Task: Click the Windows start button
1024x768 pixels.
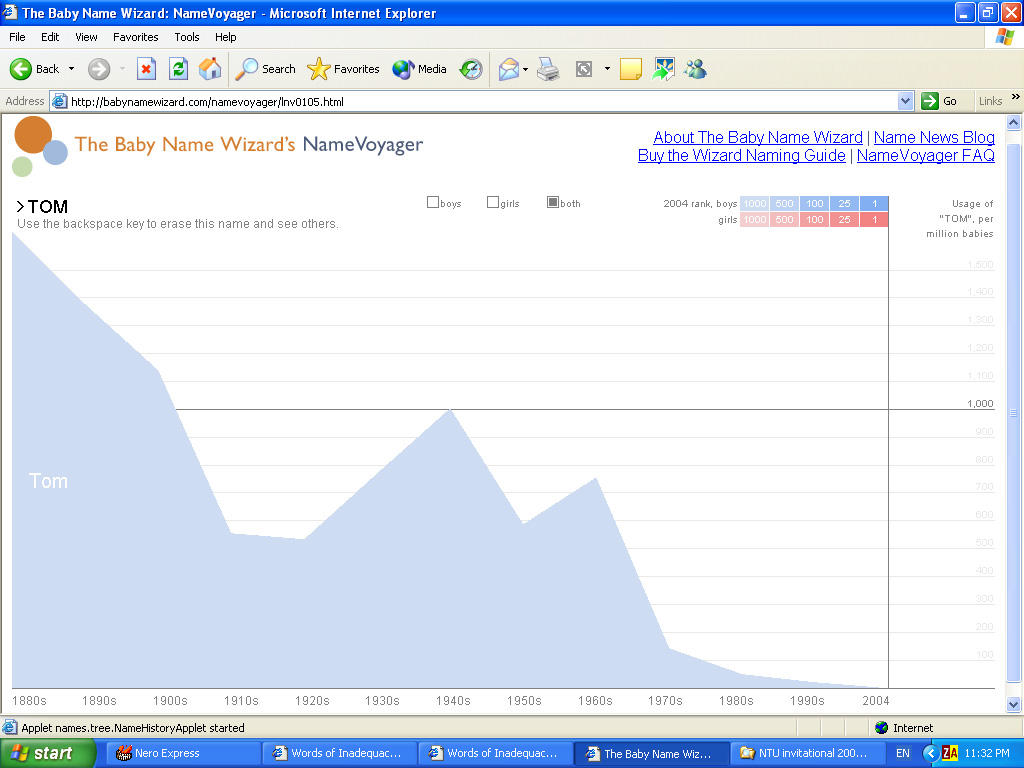Action: [47, 753]
